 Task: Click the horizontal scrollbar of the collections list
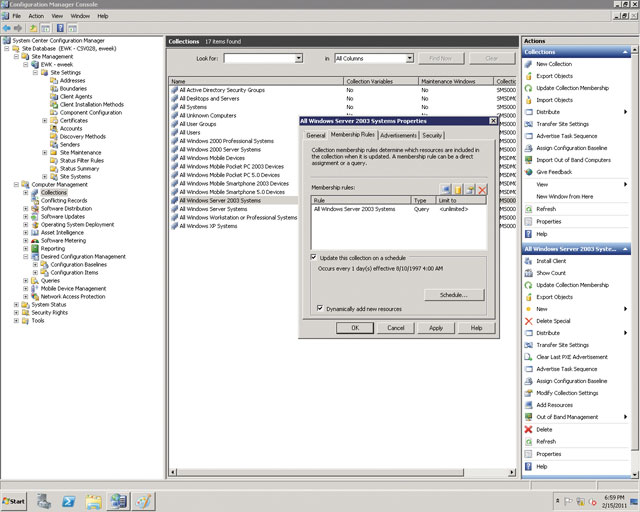[320, 472]
